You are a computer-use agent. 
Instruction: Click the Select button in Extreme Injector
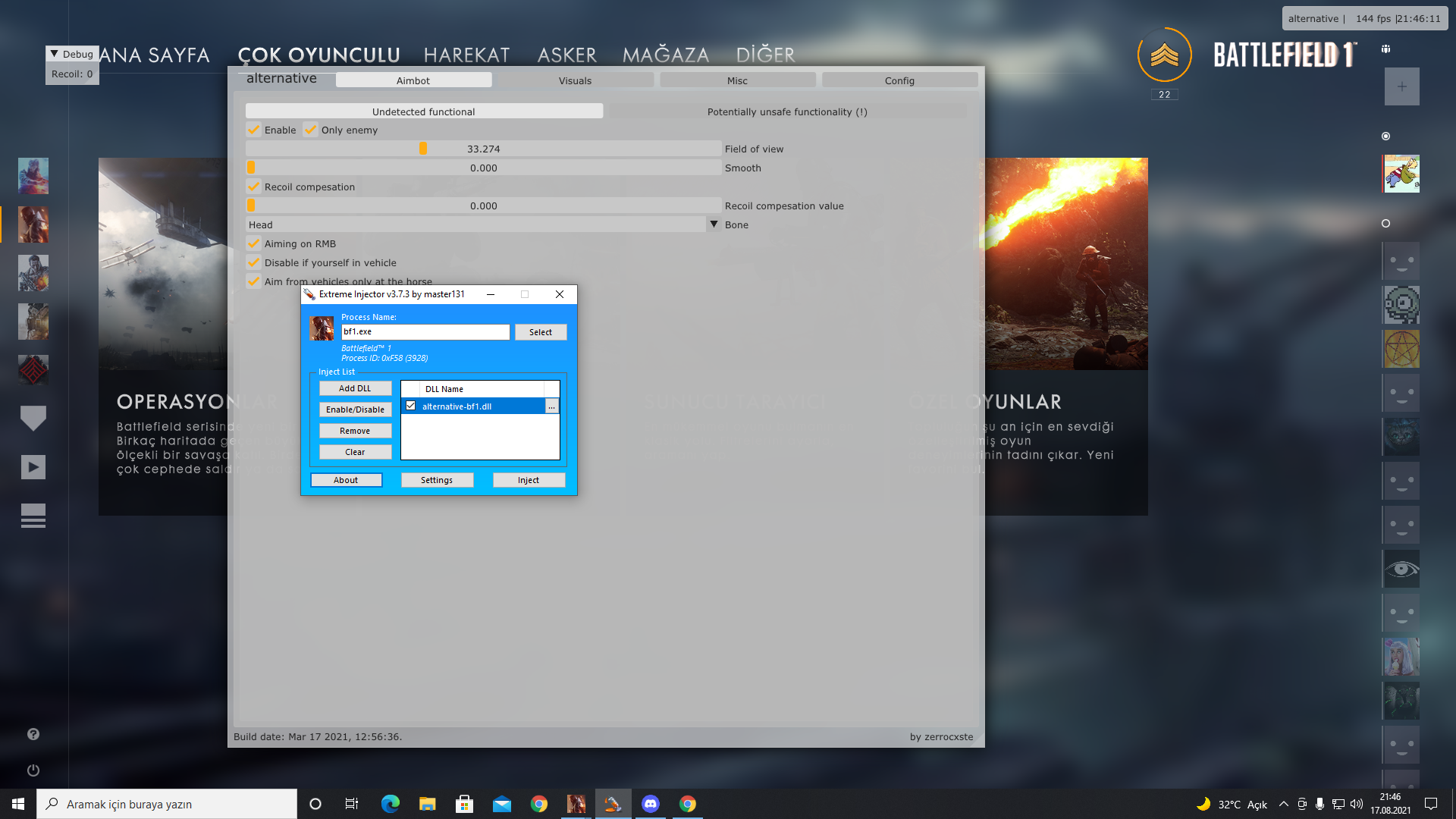541,332
